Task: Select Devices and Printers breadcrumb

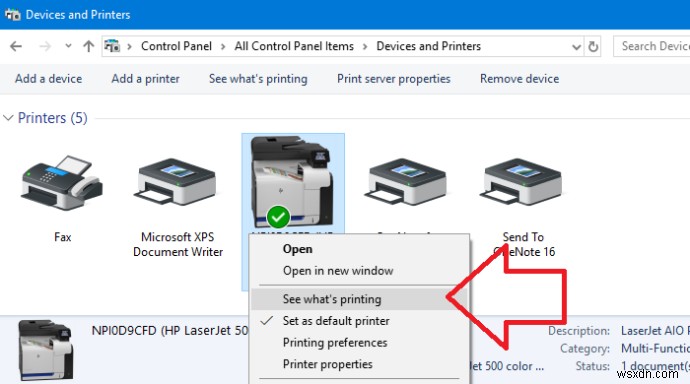Action: click(x=429, y=46)
